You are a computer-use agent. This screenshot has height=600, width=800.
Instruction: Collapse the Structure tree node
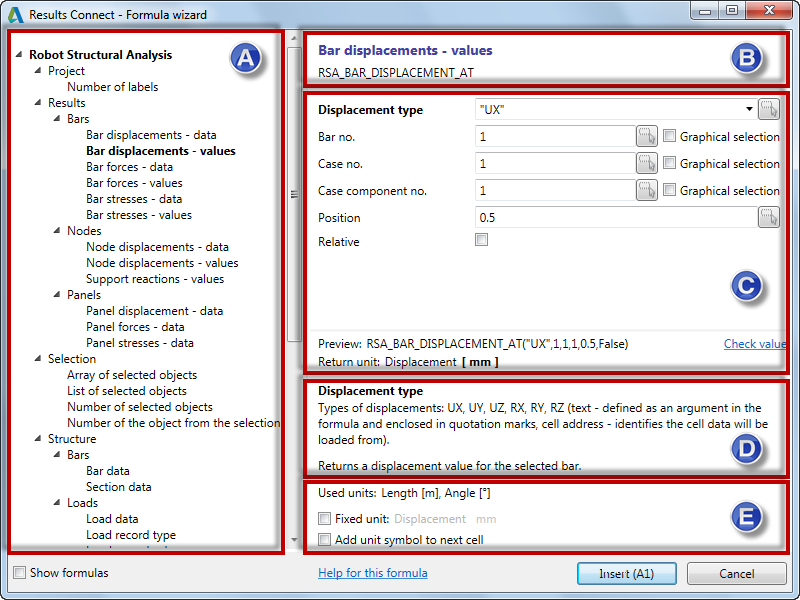[x=38, y=438]
